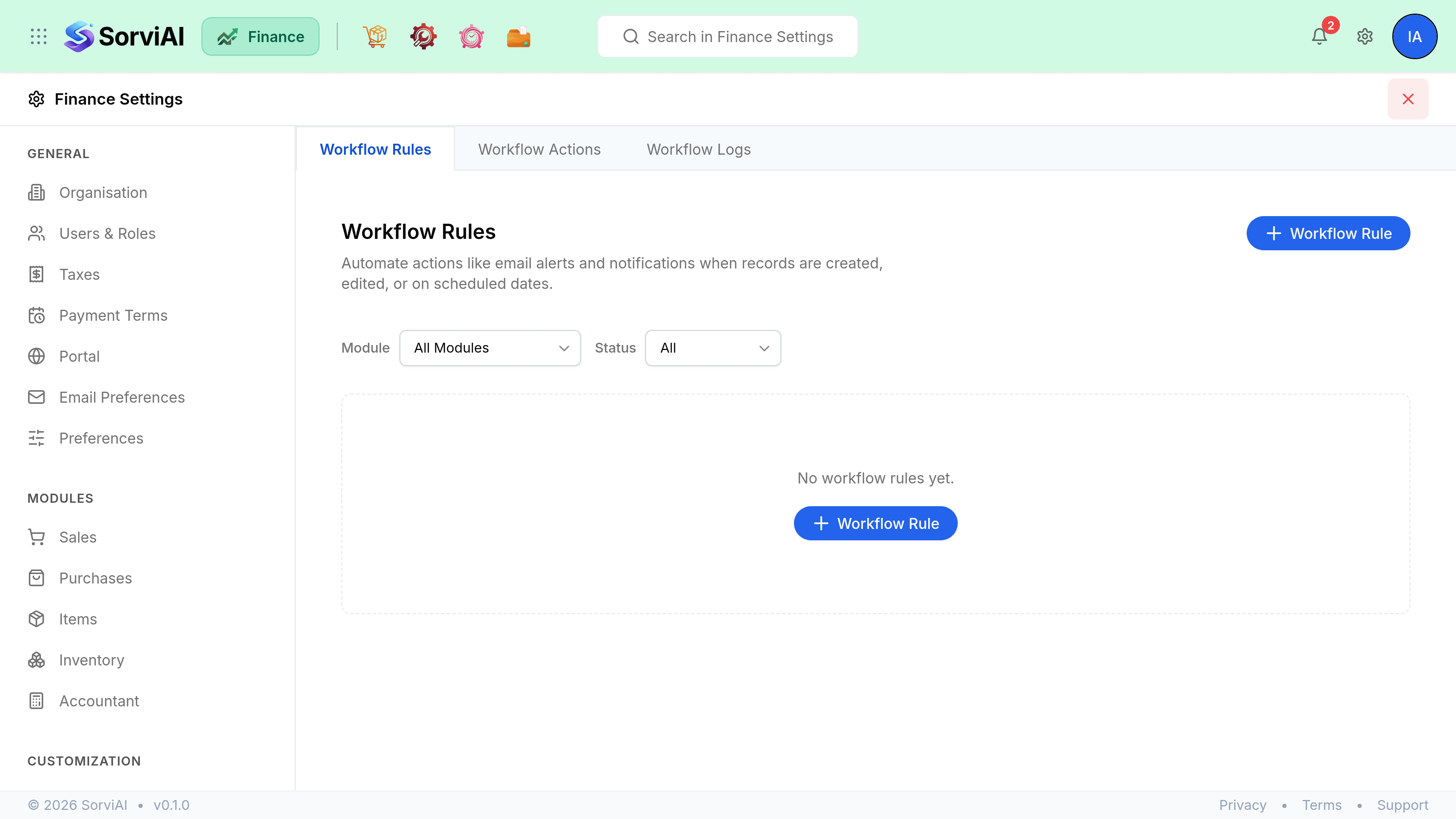Open the top bar settings gear

1365,37
